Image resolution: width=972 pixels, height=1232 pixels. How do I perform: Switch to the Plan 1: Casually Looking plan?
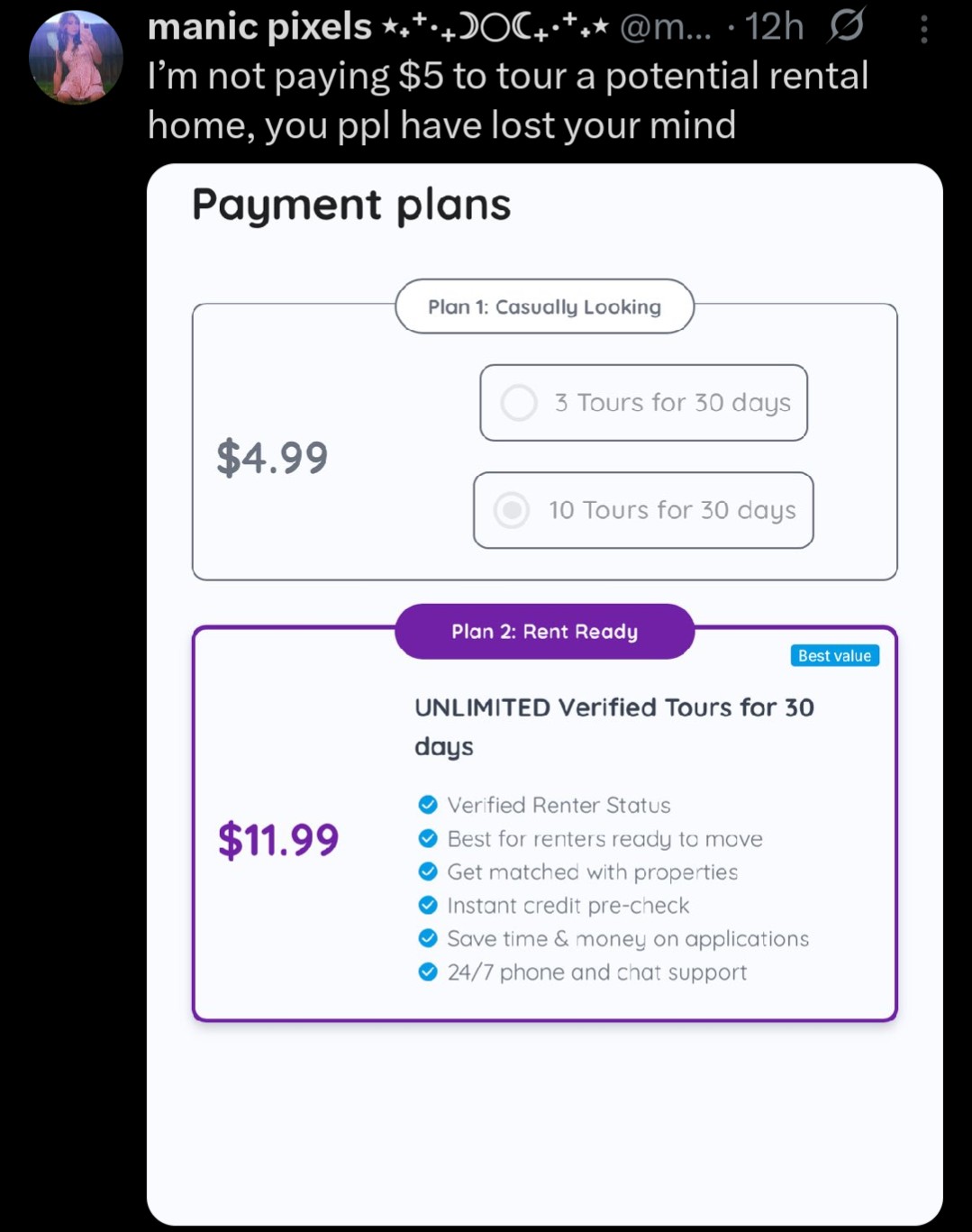pos(544,307)
